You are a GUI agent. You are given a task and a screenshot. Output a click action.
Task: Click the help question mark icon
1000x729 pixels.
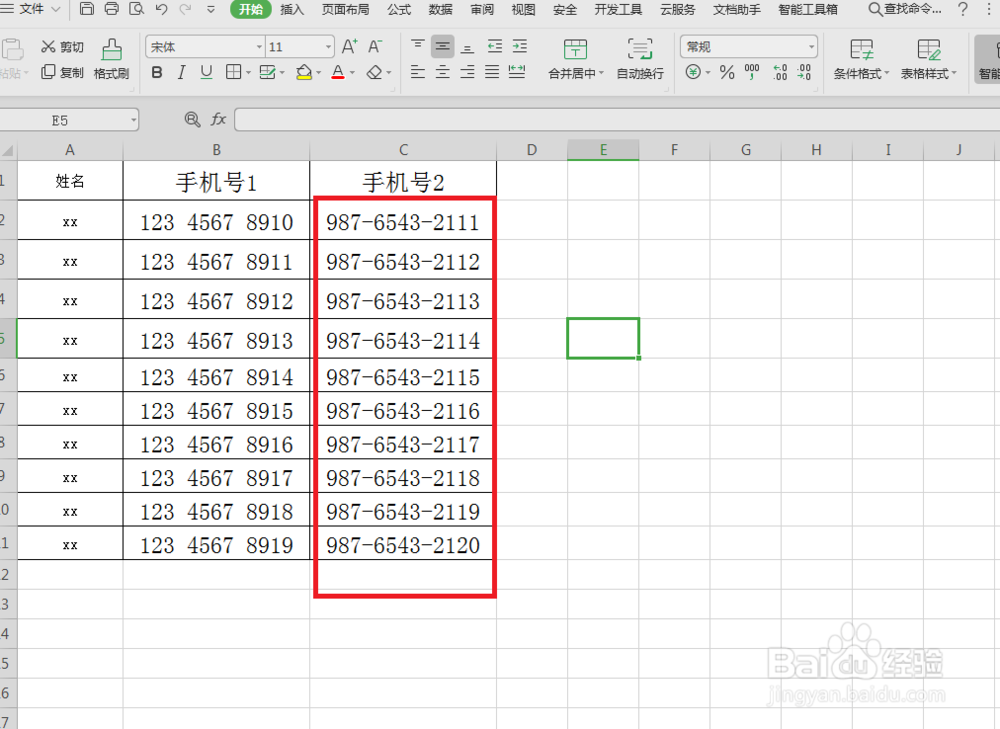point(962,9)
